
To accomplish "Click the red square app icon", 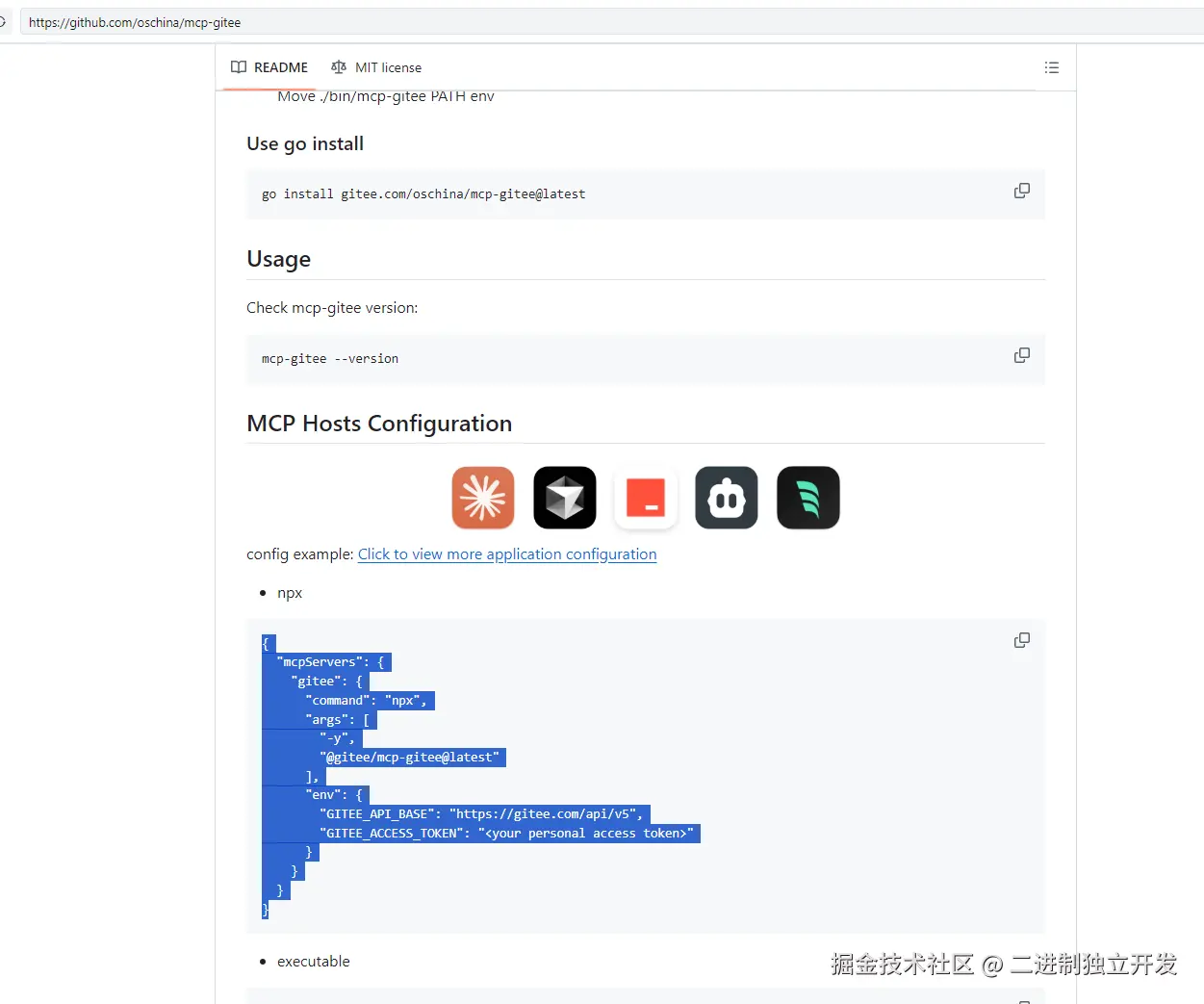I will click(x=646, y=498).
